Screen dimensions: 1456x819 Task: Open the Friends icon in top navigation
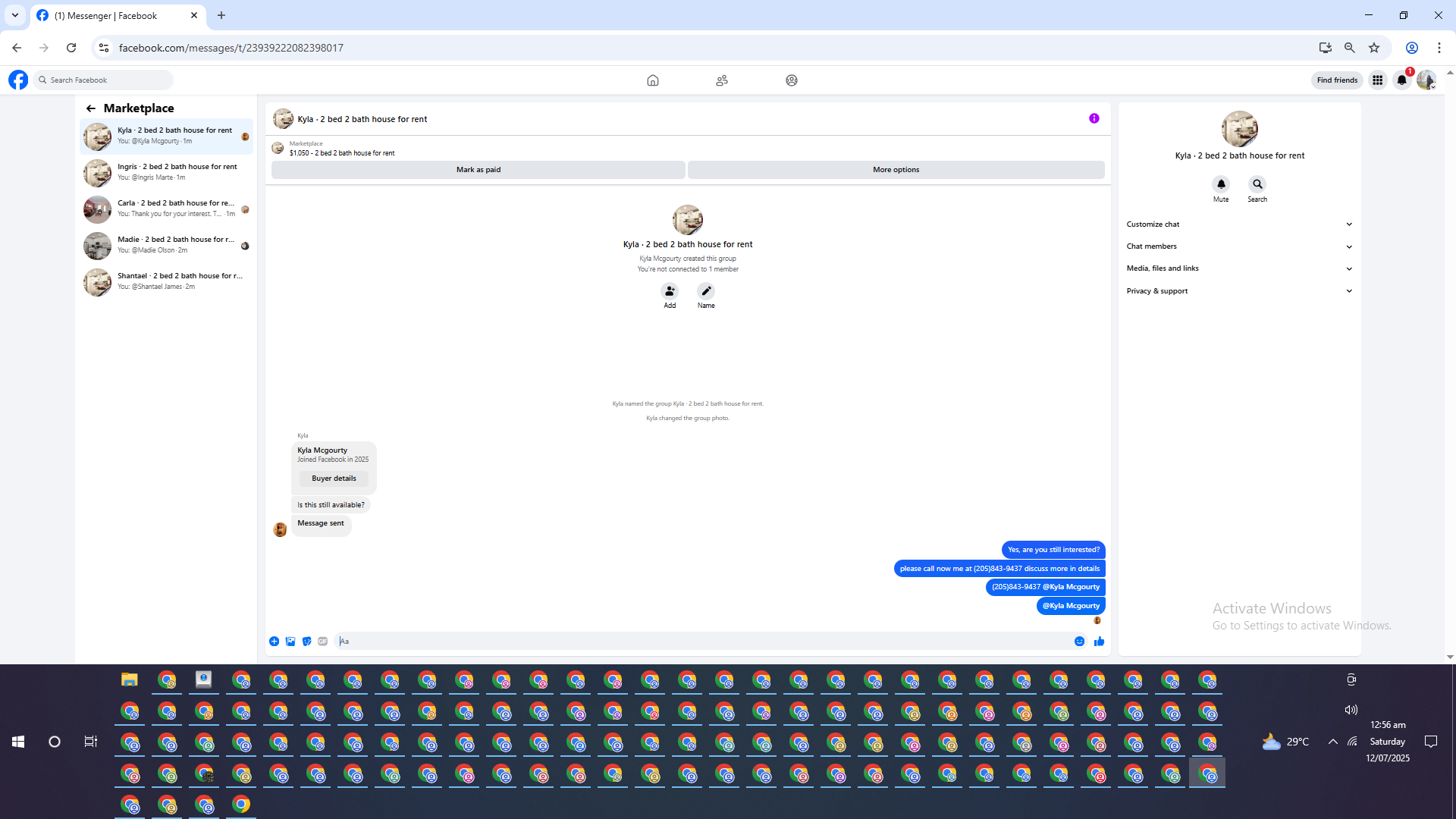pyautogui.click(x=722, y=80)
